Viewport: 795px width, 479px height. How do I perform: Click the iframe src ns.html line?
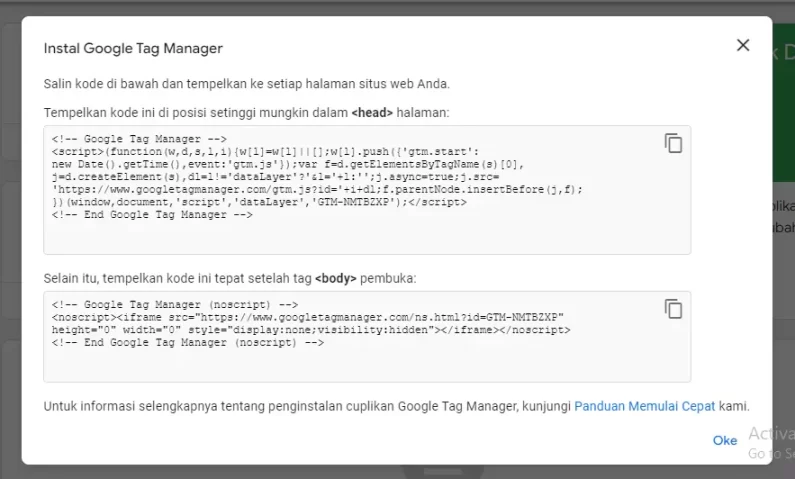pyautogui.click(x=308, y=317)
